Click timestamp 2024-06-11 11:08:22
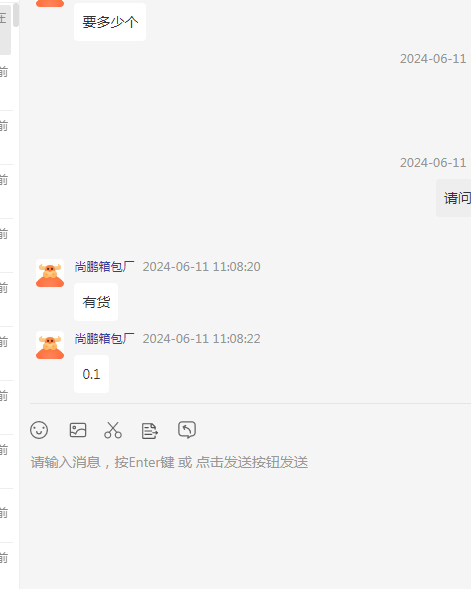Screen dimensions: 471x589 pyautogui.click(x=201, y=339)
